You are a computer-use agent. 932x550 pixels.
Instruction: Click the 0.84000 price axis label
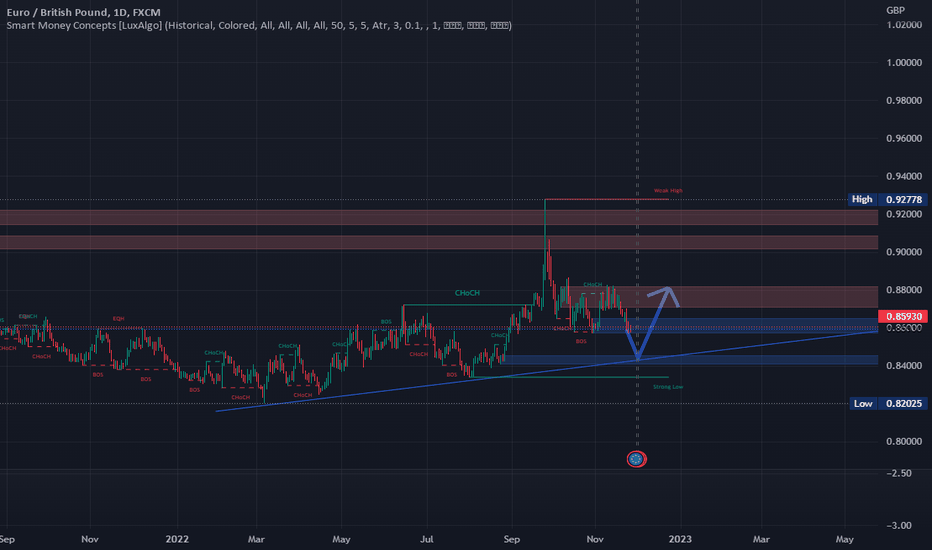(903, 366)
